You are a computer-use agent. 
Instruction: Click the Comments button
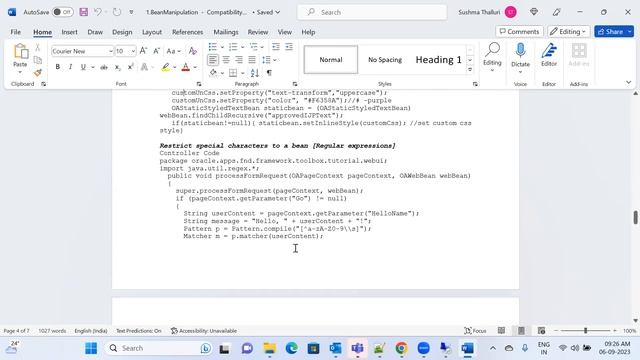(x=519, y=31)
